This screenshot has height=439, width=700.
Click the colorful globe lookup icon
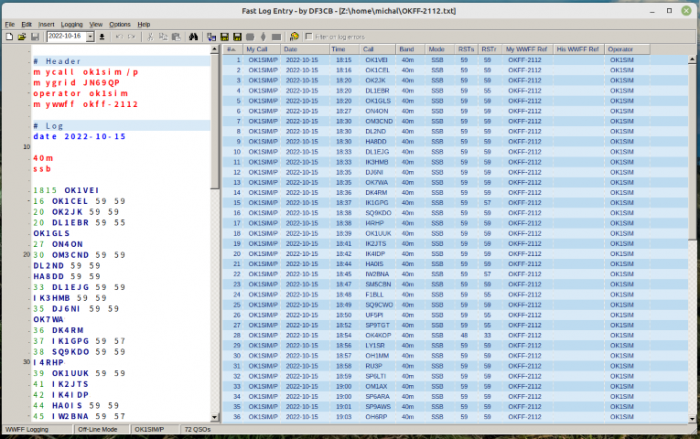294,37
